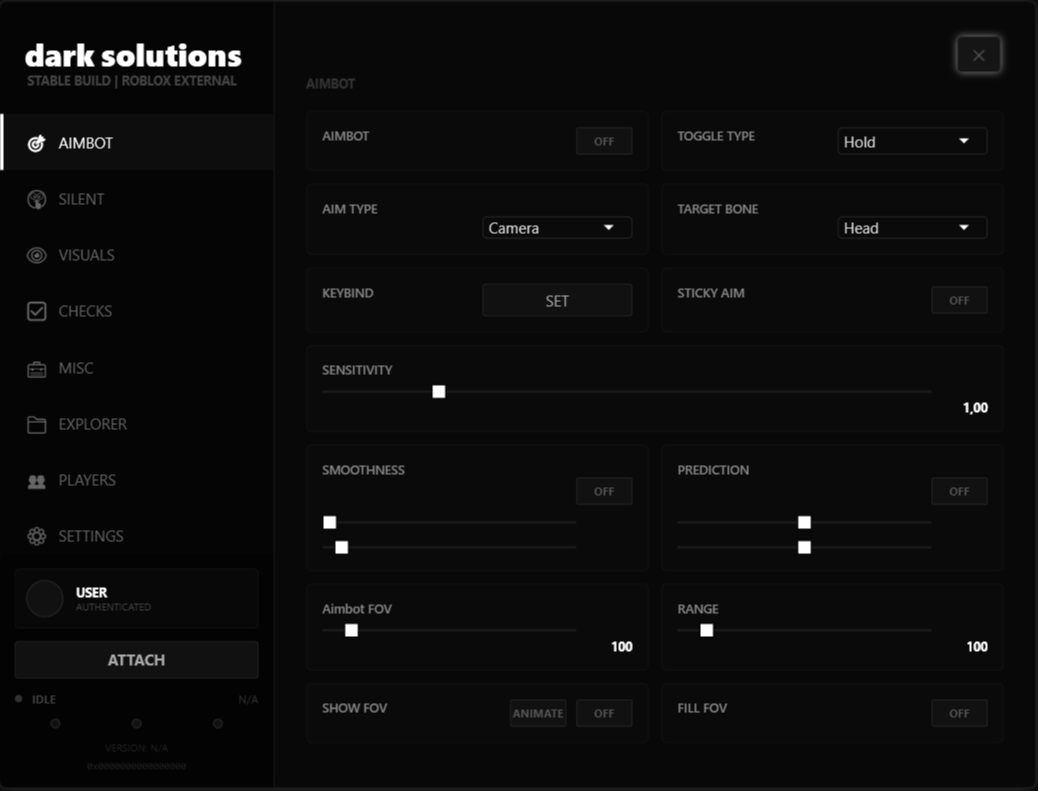
Task: Toggle the AIMBOT off switch
Action: tap(604, 141)
